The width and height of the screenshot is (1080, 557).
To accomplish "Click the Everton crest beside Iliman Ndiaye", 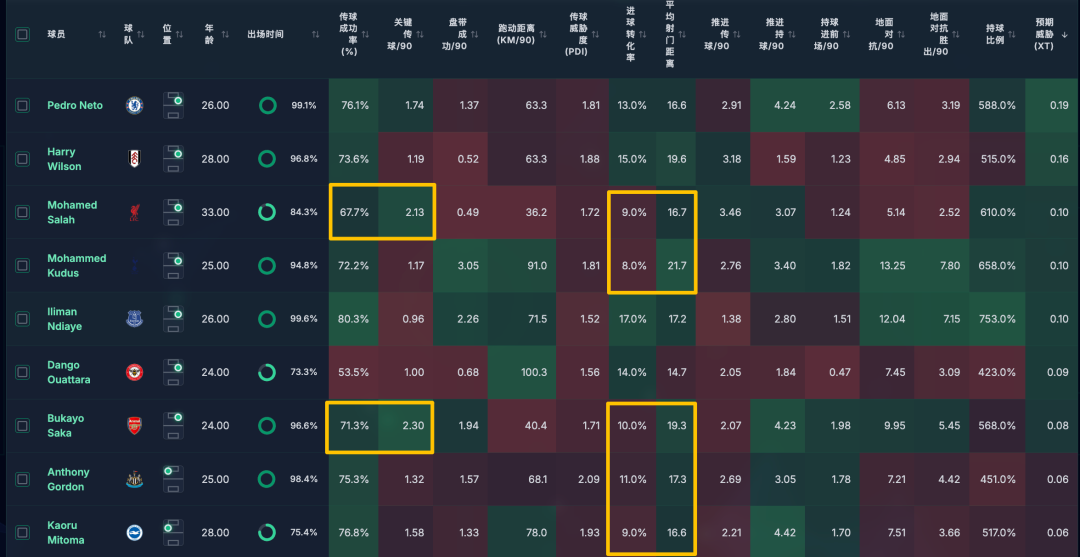I will pyautogui.click(x=134, y=319).
